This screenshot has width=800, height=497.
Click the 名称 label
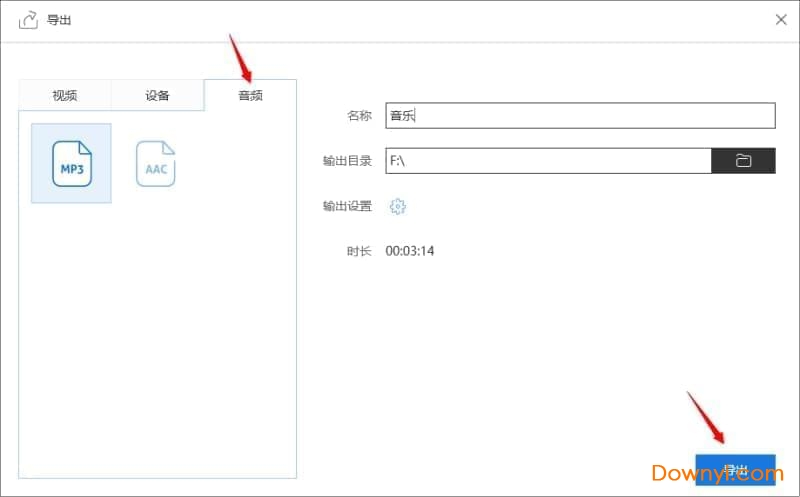359,116
